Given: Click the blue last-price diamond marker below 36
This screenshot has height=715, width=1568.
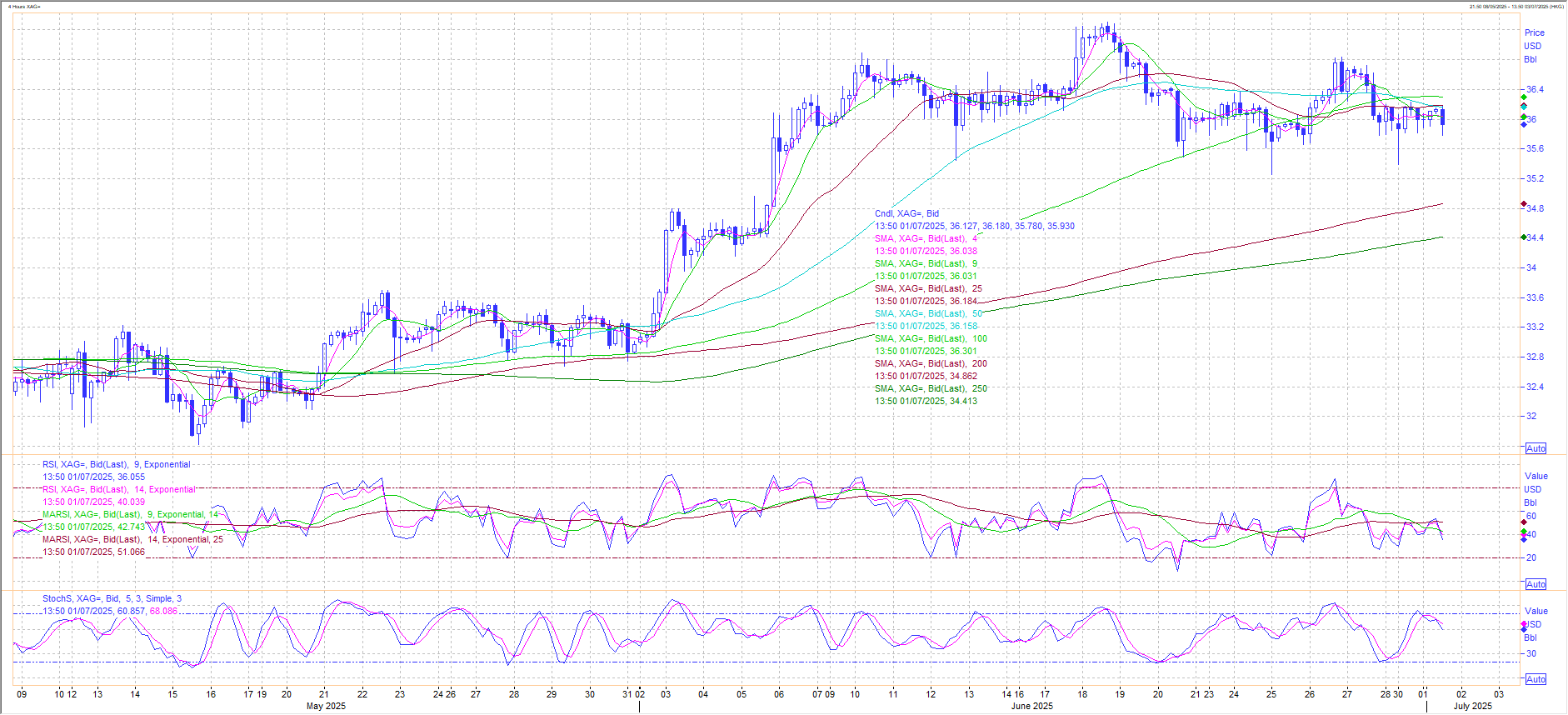Looking at the screenshot, I should 1524,124.
